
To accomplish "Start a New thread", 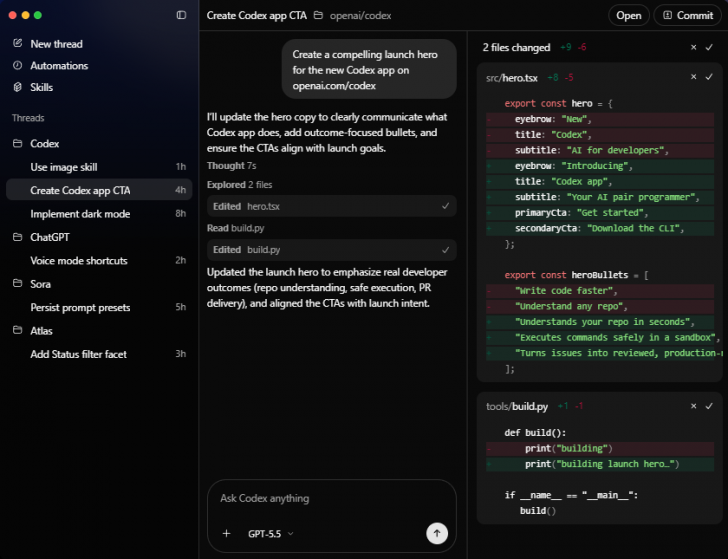I will point(56,44).
